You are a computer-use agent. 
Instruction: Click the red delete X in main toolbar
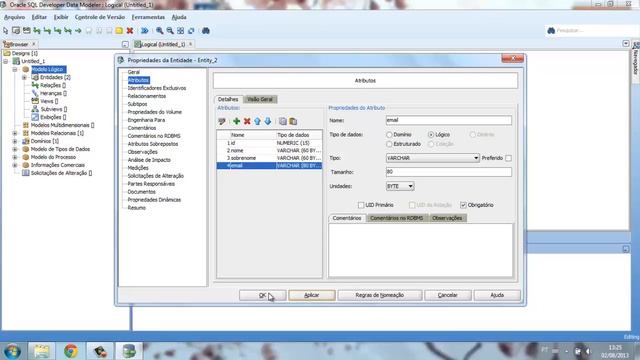point(130,31)
